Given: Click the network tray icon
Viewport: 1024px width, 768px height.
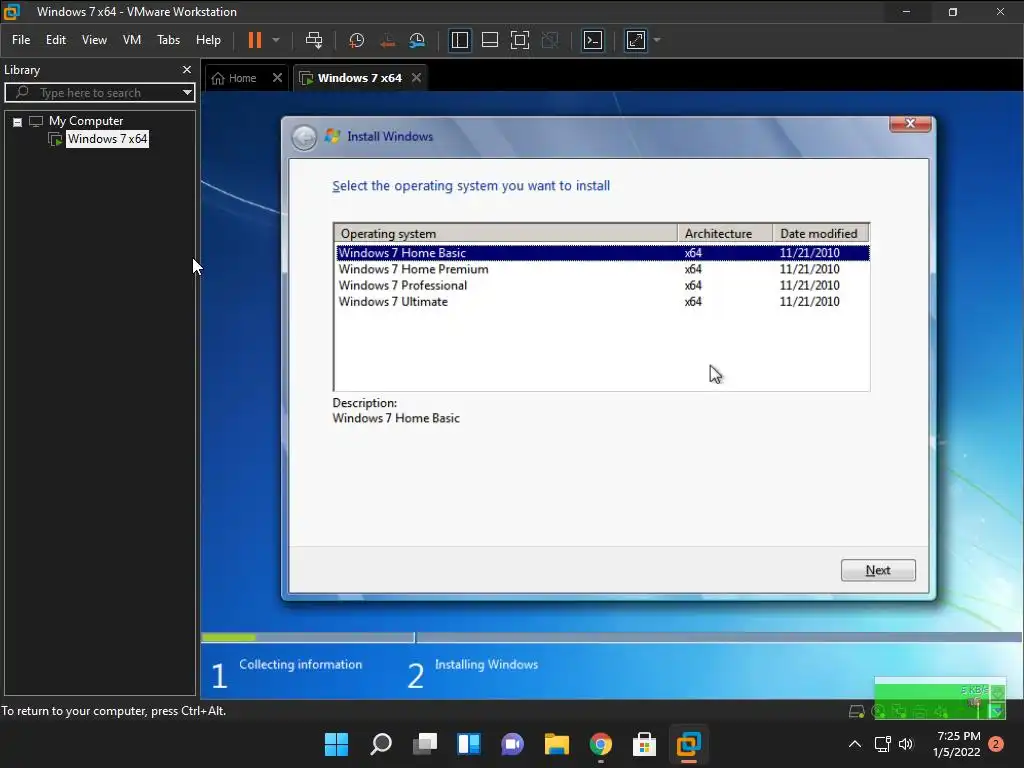Looking at the screenshot, I should coord(882,744).
